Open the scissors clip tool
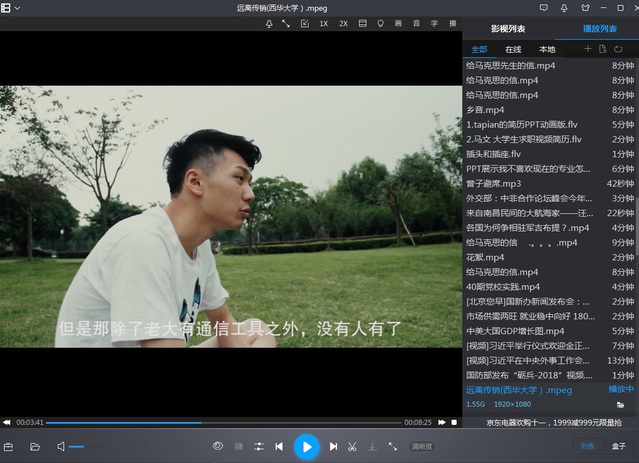This screenshot has height=463, width=639. (352, 446)
